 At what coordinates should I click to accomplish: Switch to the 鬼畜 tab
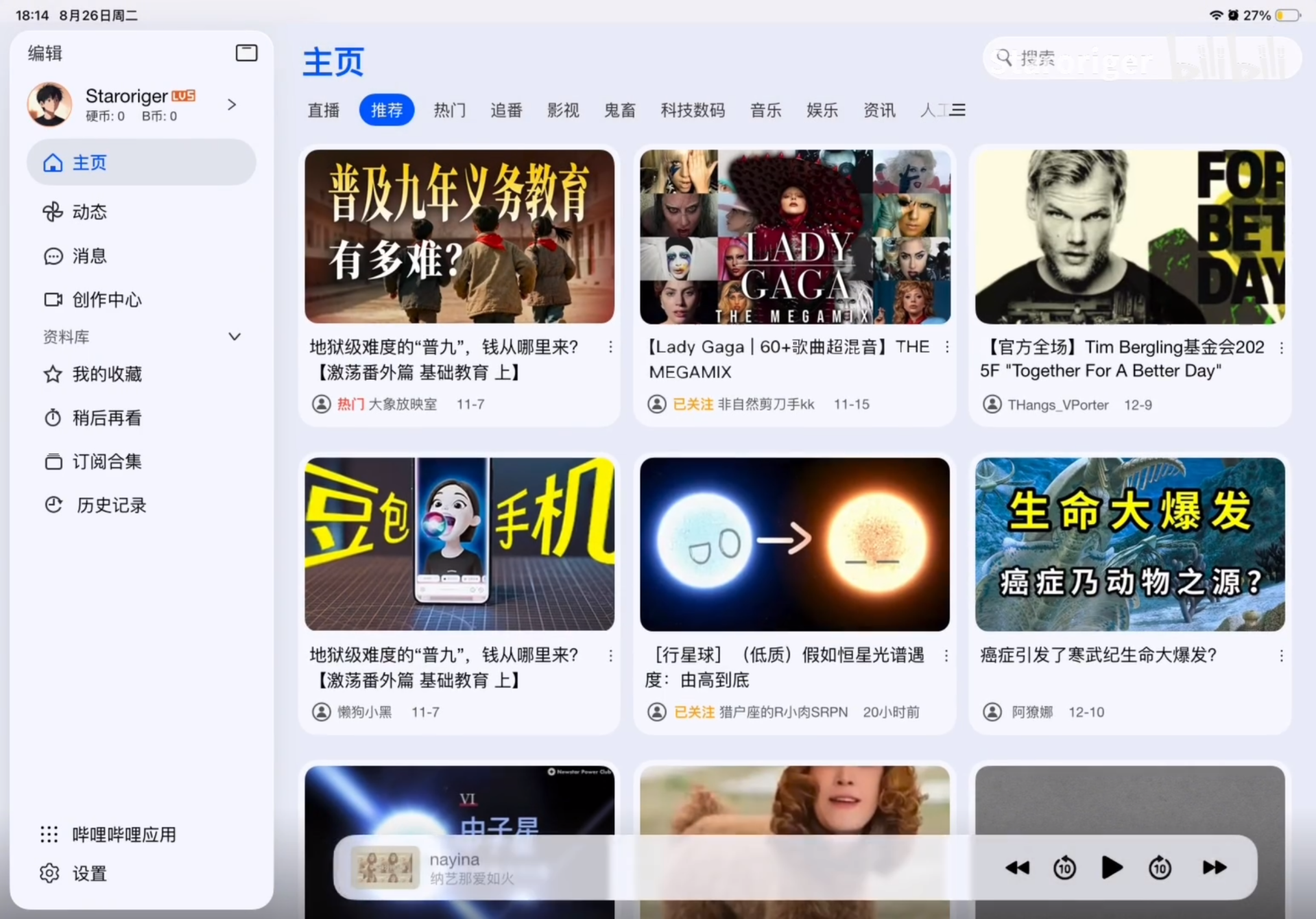pyautogui.click(x=620, y=110)
